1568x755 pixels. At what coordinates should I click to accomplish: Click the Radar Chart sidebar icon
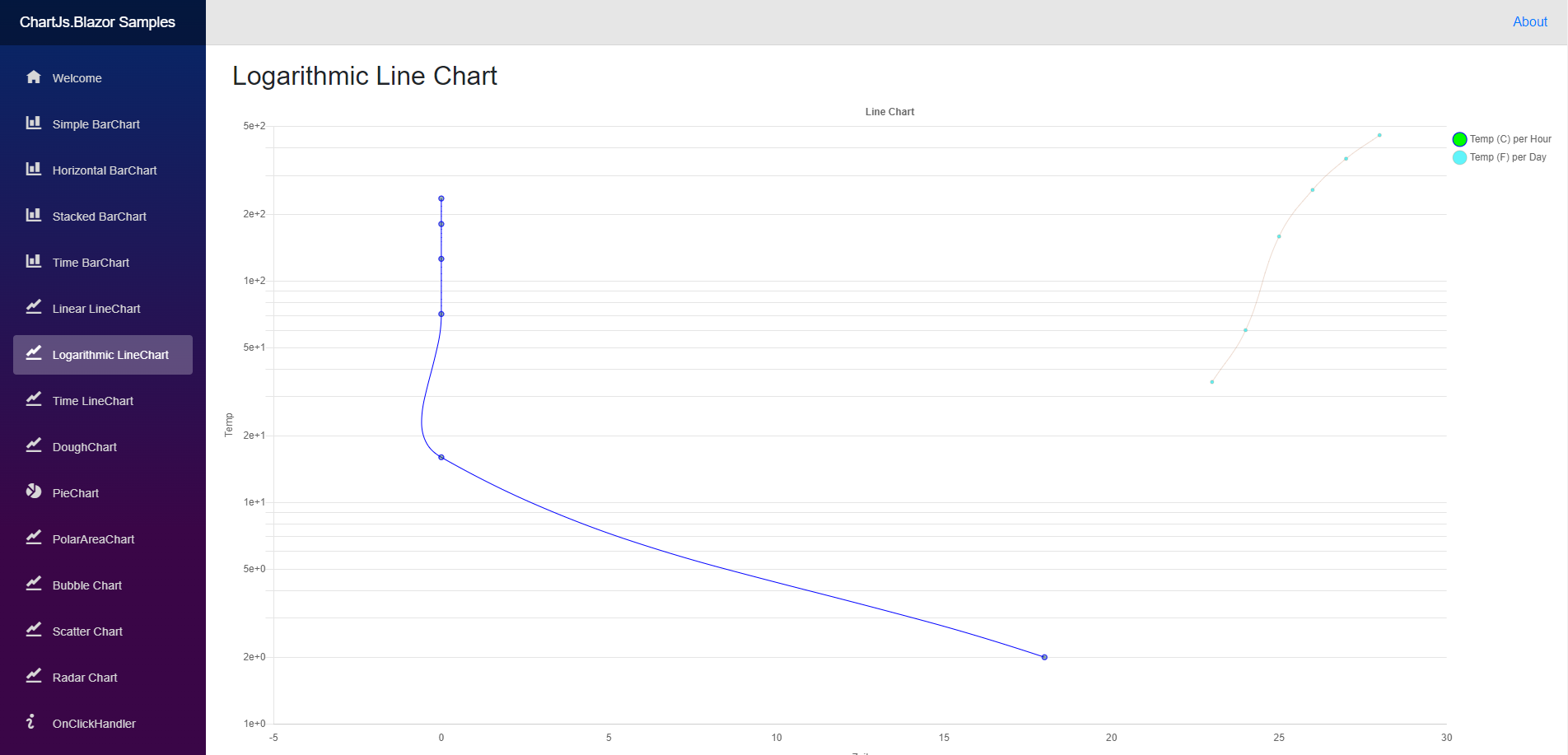[x=34, y=677]
